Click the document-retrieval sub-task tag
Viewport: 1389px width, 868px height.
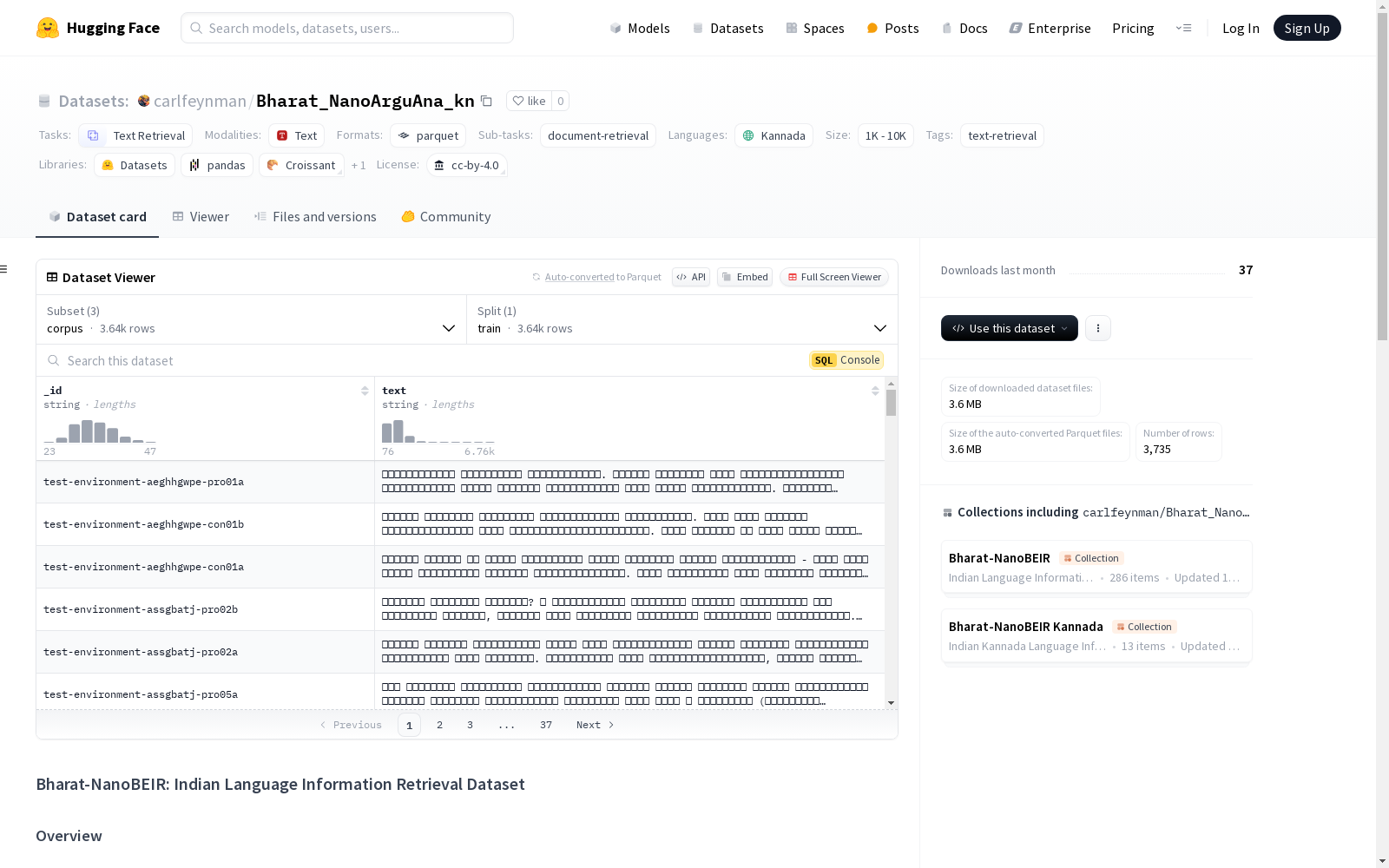(598, 135)
